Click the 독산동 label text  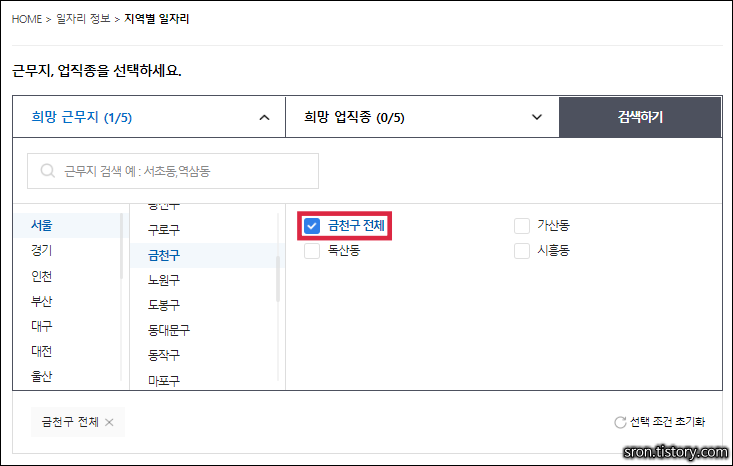pyautogui.click(x=344, y=251)
